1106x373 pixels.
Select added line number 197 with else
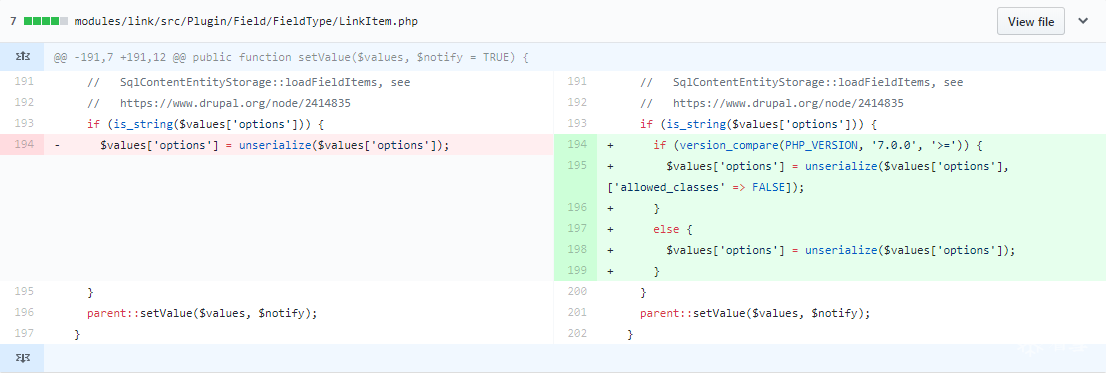577,229
